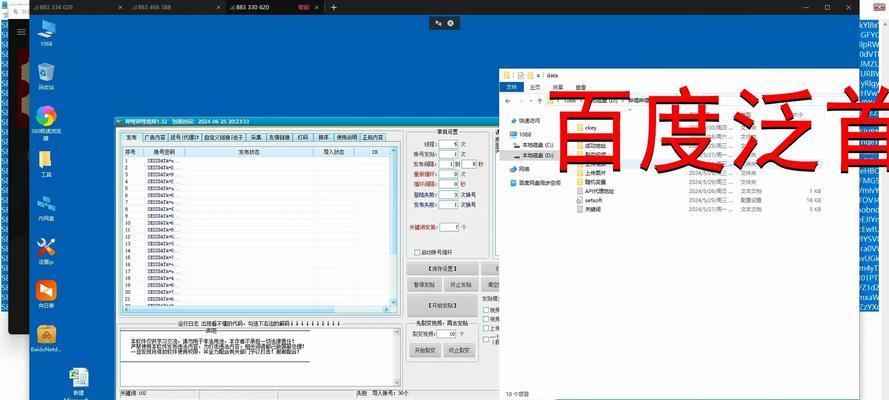Click the account table horizontal scrollbar

click(x=256, y=309)
